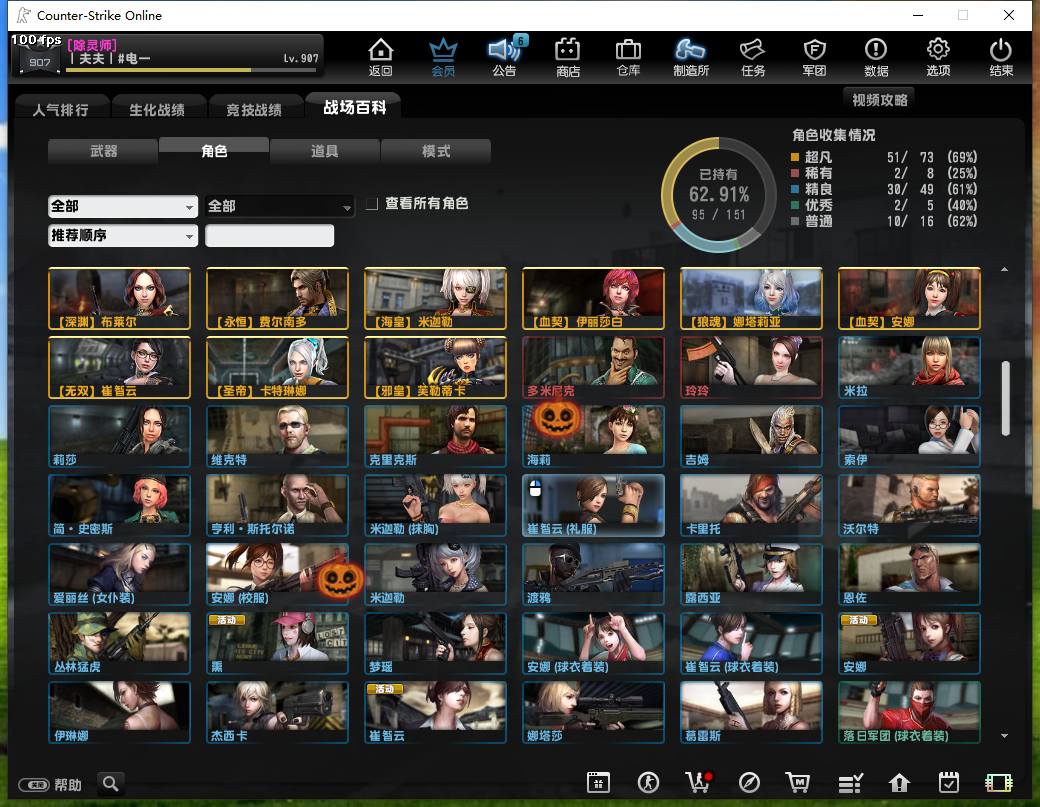This screenshot has height=807, width=1040.
Task: Open the 会员 crown membership icon
Action: tap(443, 57)
